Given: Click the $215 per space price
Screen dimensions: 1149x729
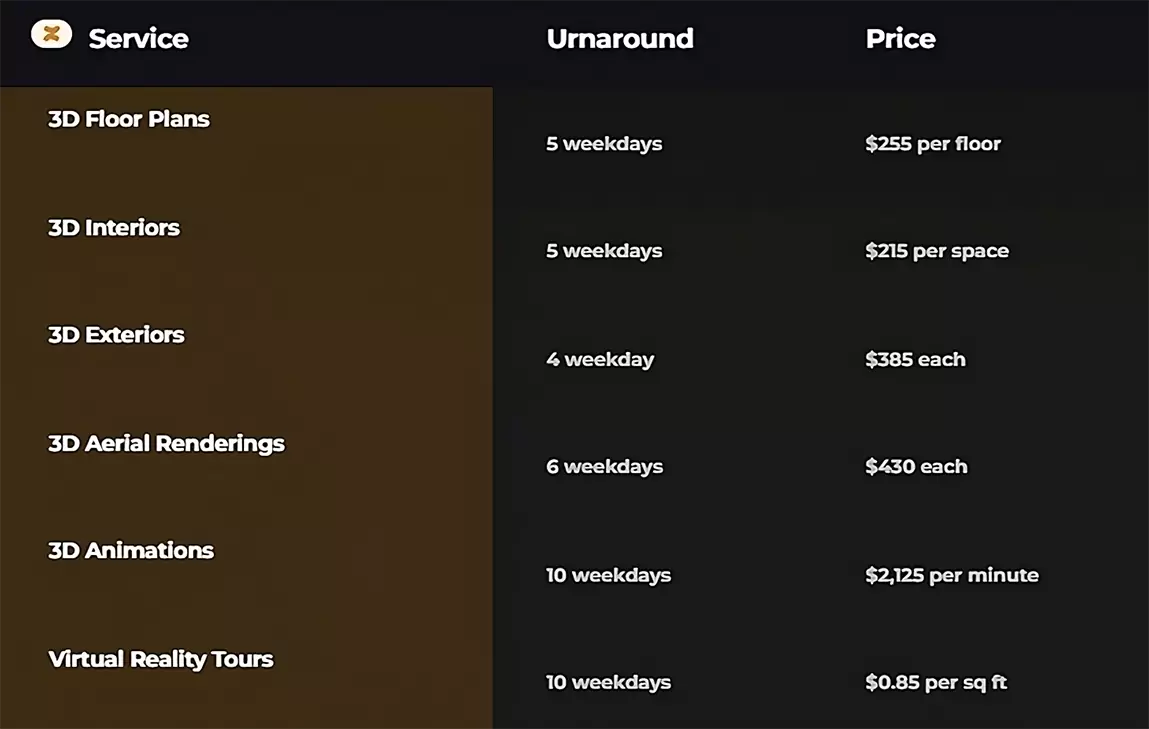Looking at the screenshot, I should point(937,251).
